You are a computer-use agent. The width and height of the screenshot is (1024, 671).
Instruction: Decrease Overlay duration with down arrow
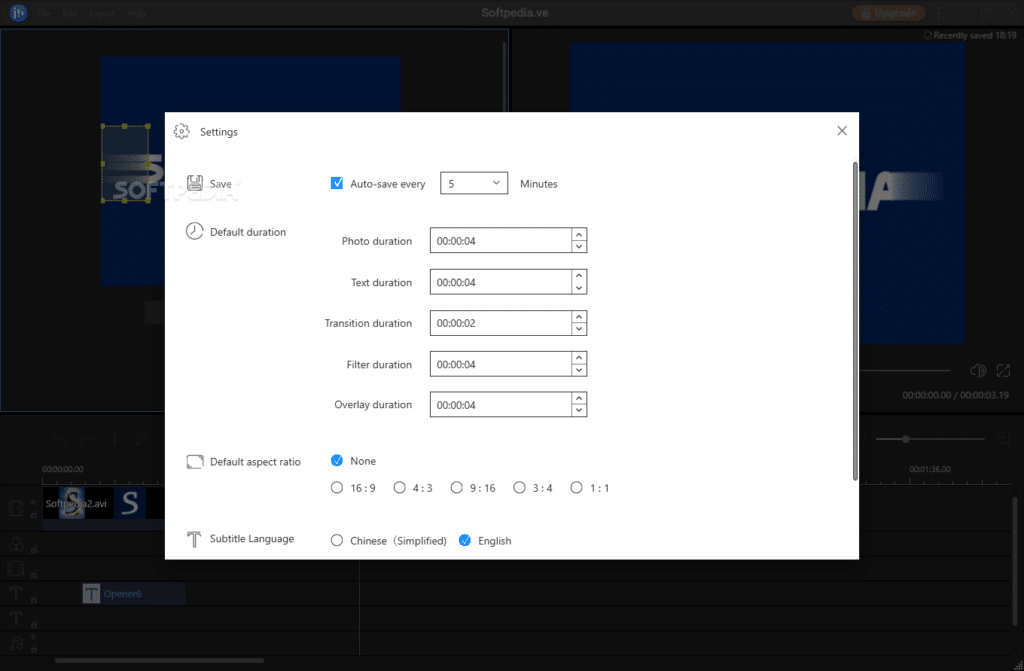click(x=579, y=411)
